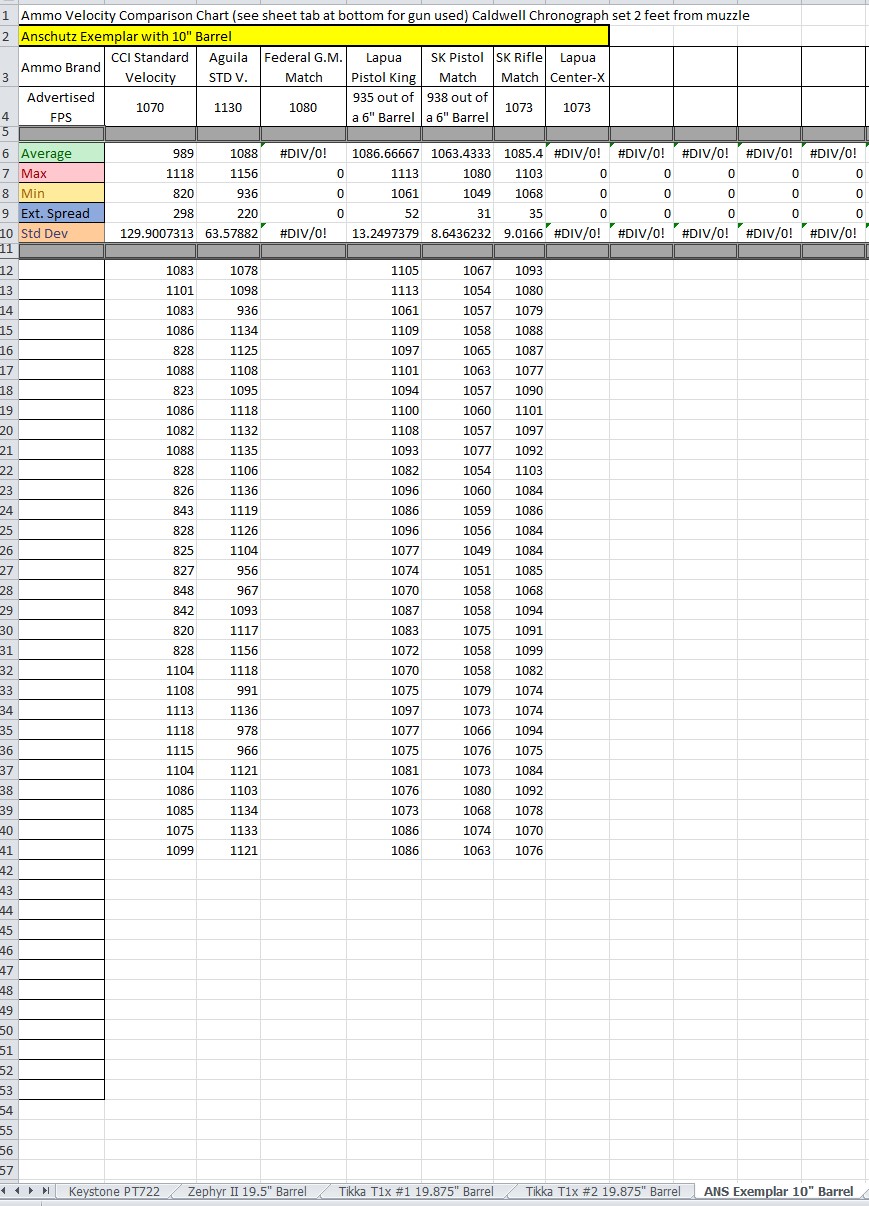Click the empty Ammo Brand cell in row 42

point(61,870)
